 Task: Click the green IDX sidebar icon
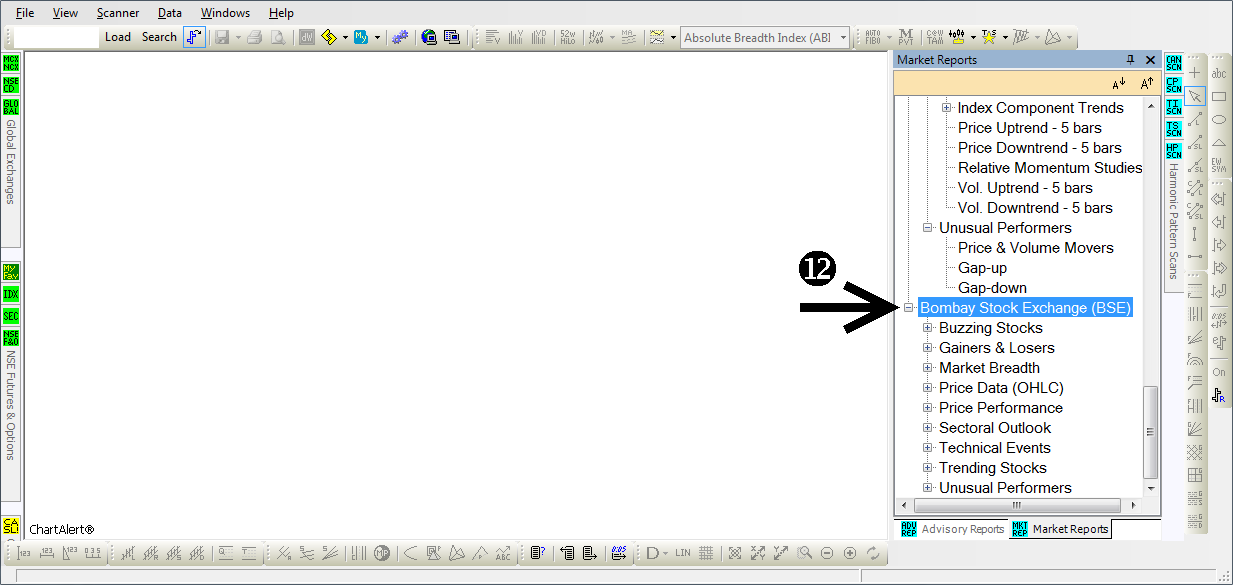click(11, 294)
